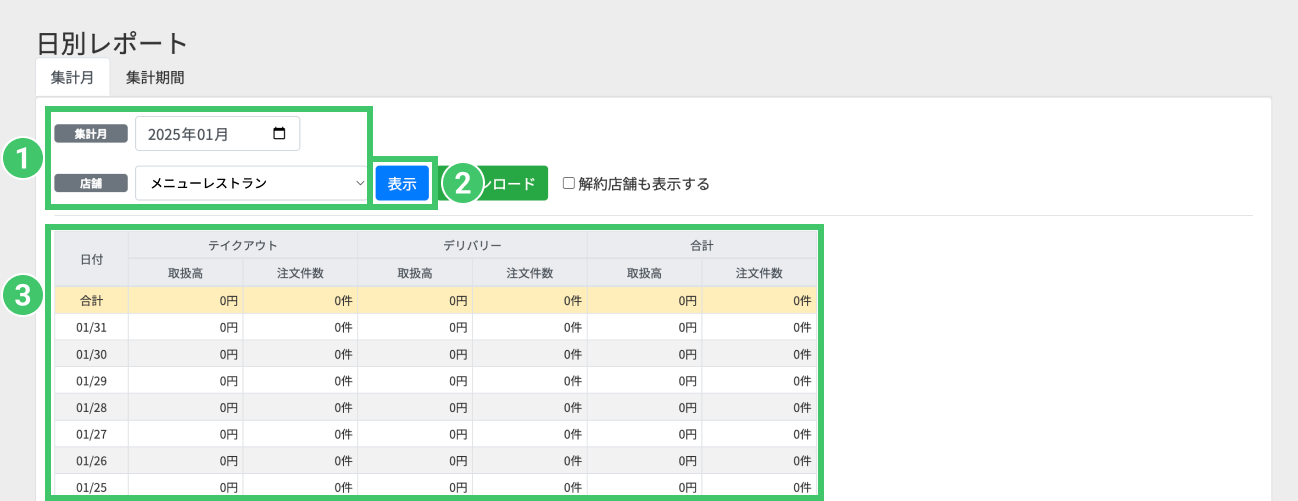The width and height of the screenshot is (1298, 501).
Task: Switch to the 集計期間 tab
Action: (x=155, y=77)
